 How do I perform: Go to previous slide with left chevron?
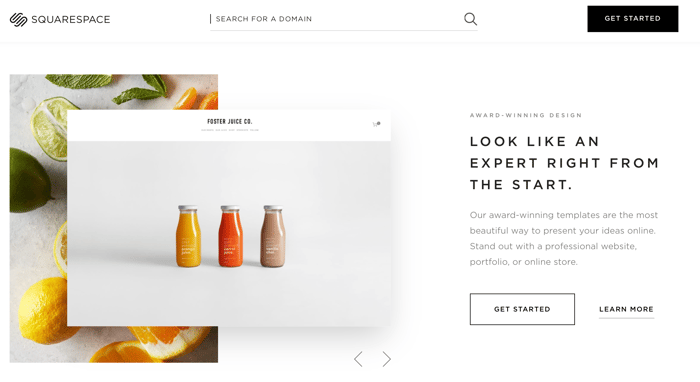click(x=358, y=359)
